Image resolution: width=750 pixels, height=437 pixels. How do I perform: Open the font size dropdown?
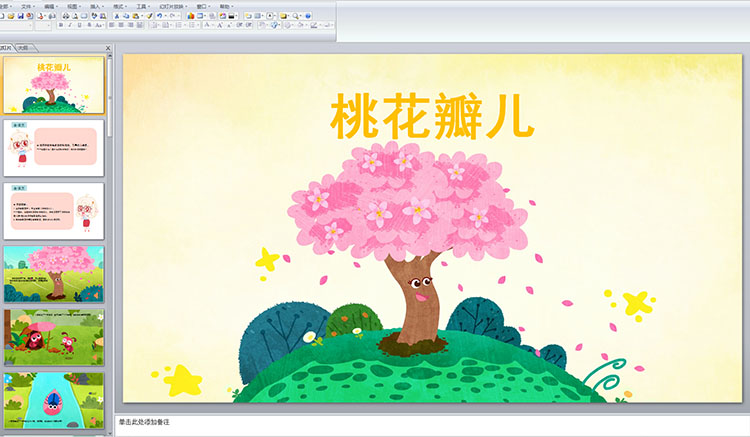[49, 25]
